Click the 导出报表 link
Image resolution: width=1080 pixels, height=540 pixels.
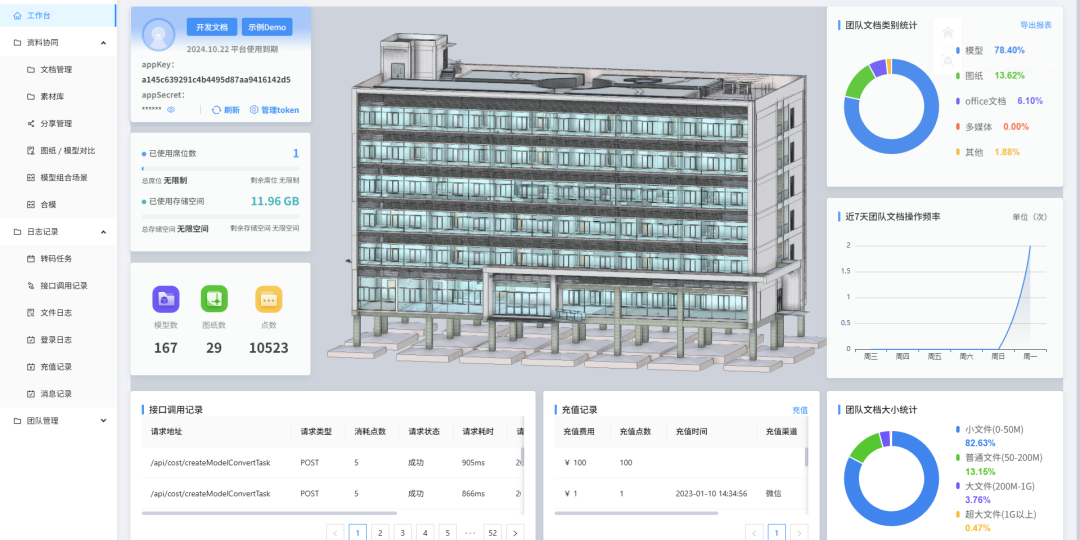1035,25
